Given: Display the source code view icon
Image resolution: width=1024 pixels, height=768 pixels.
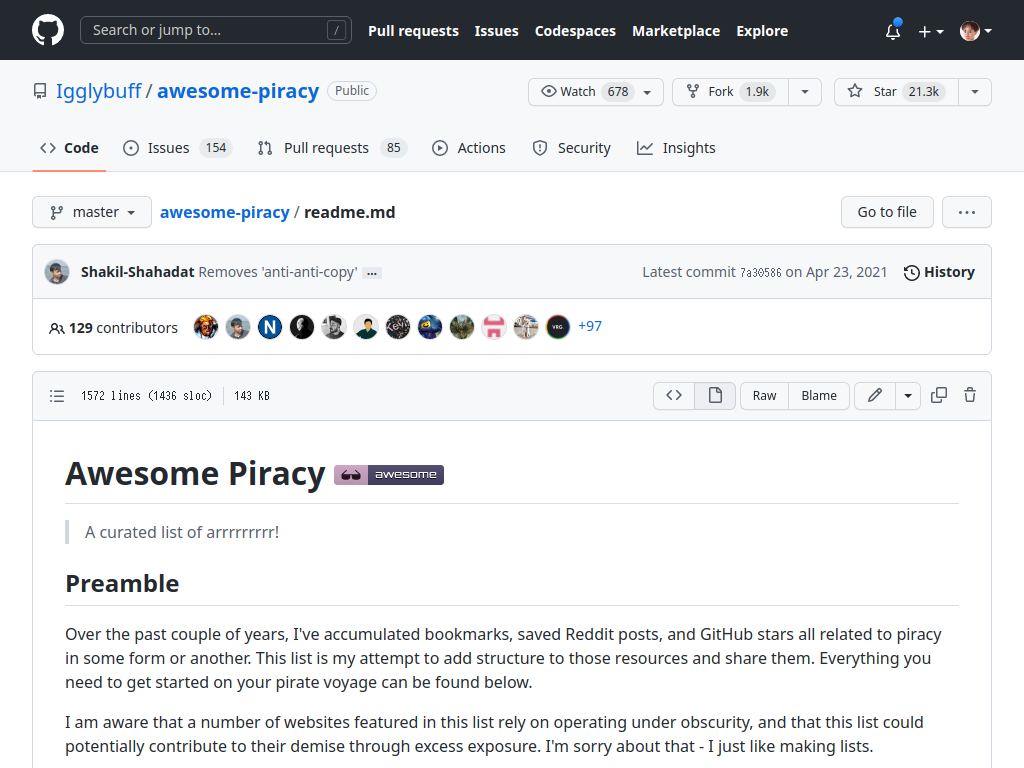Looking at the screenshot, I should [674, 395].
